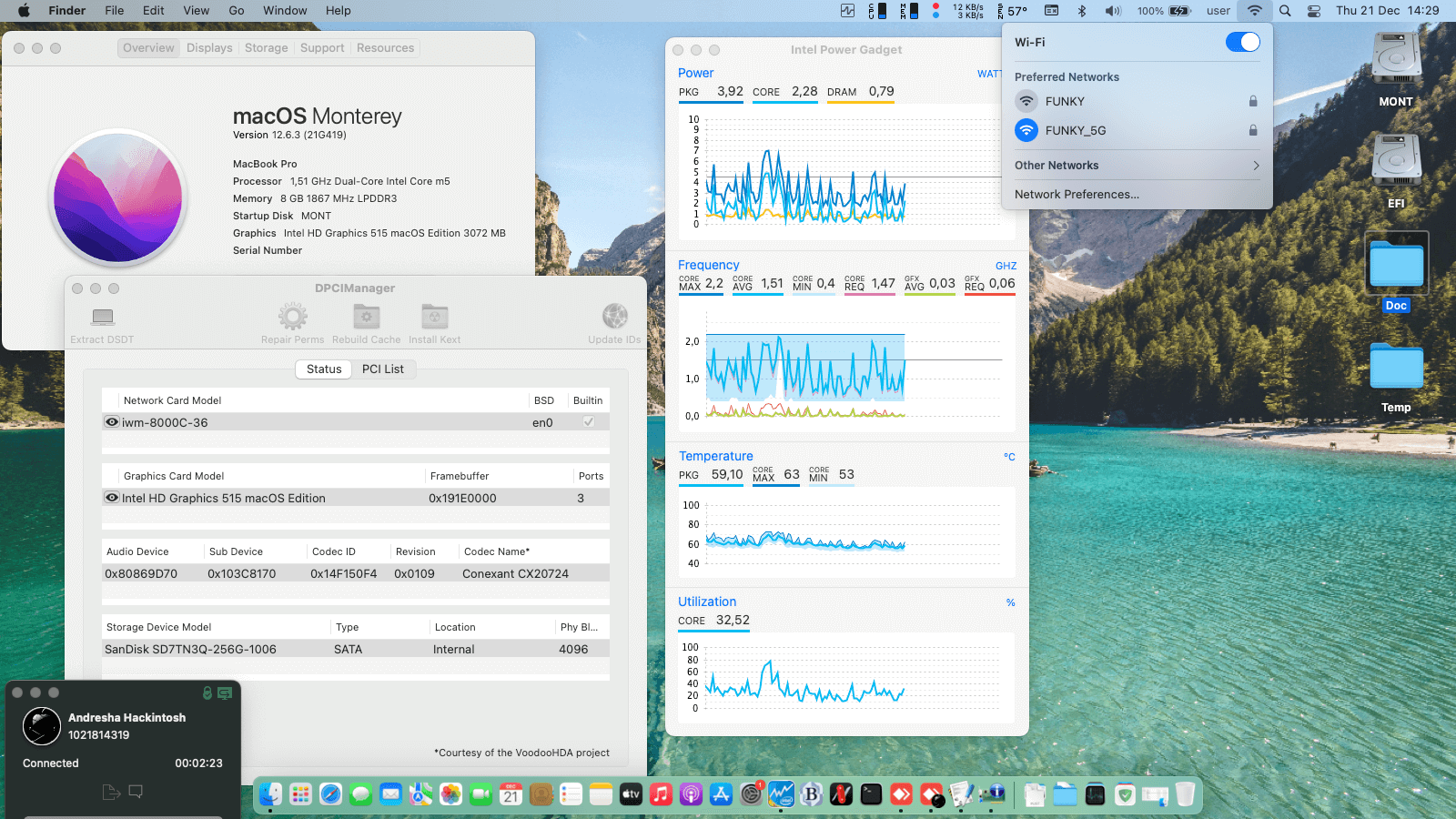
Task: Open Launchpad from the Dock
Action: [x=300, y=794]
